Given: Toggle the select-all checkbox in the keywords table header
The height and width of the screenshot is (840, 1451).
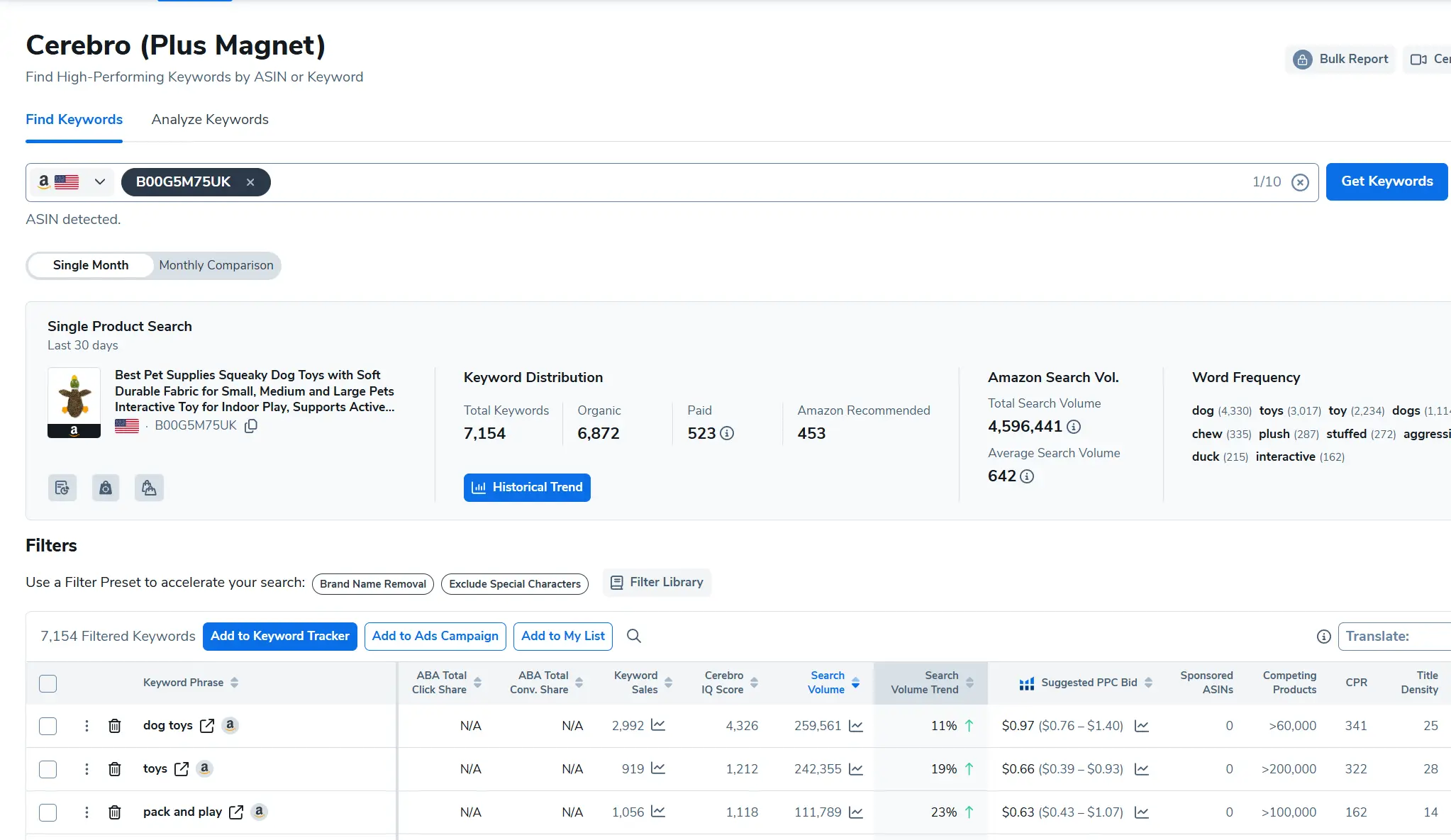Looking at the screenshot, I should 48,683.
